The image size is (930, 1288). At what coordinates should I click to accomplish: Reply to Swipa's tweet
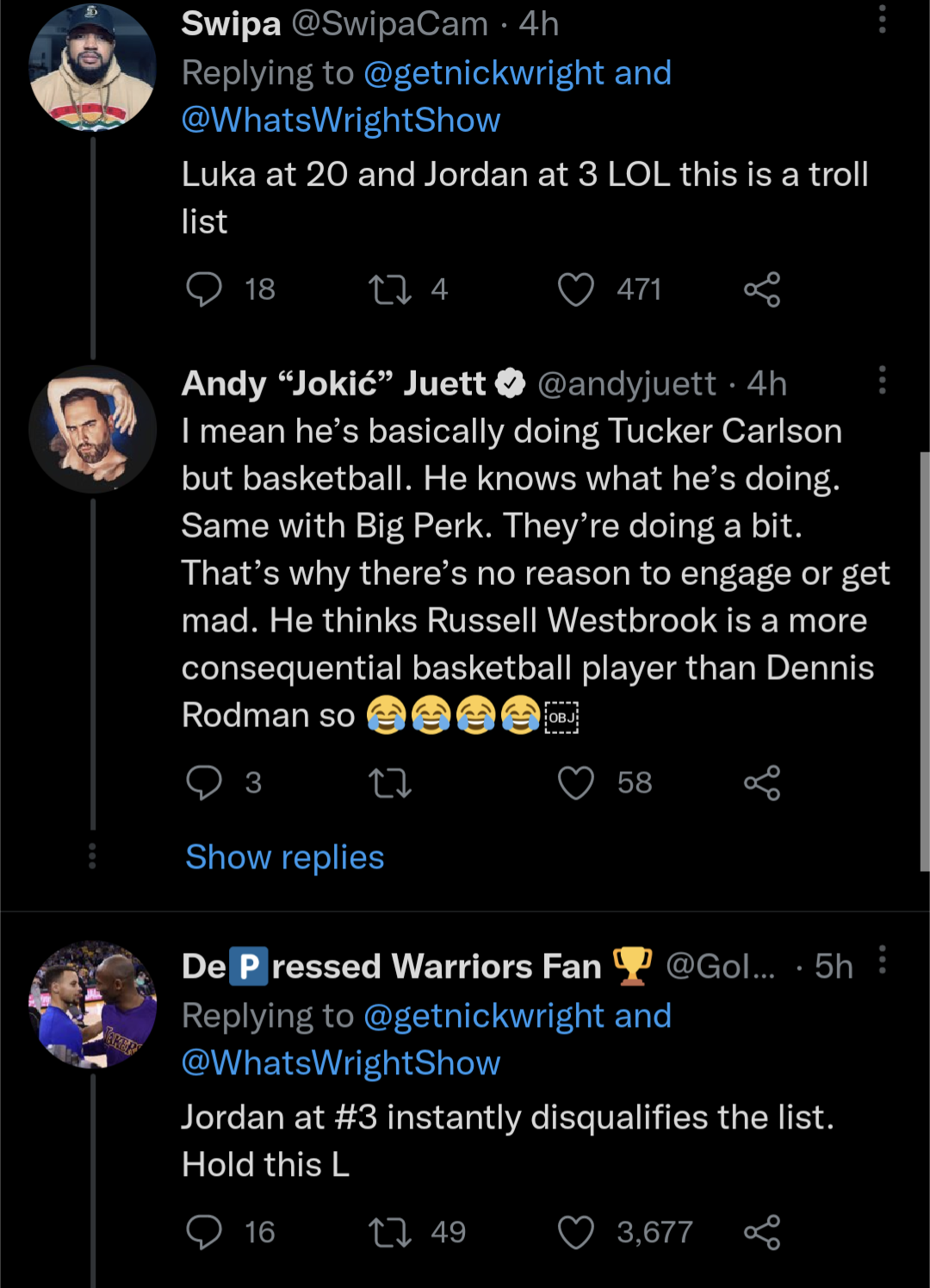point(204,289)
